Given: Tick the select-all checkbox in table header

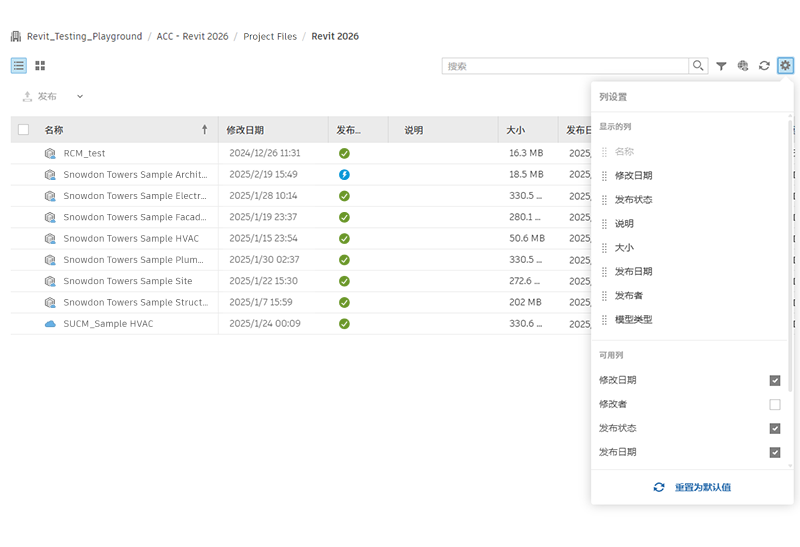Looking at the screenshot, I should (23, 130).
